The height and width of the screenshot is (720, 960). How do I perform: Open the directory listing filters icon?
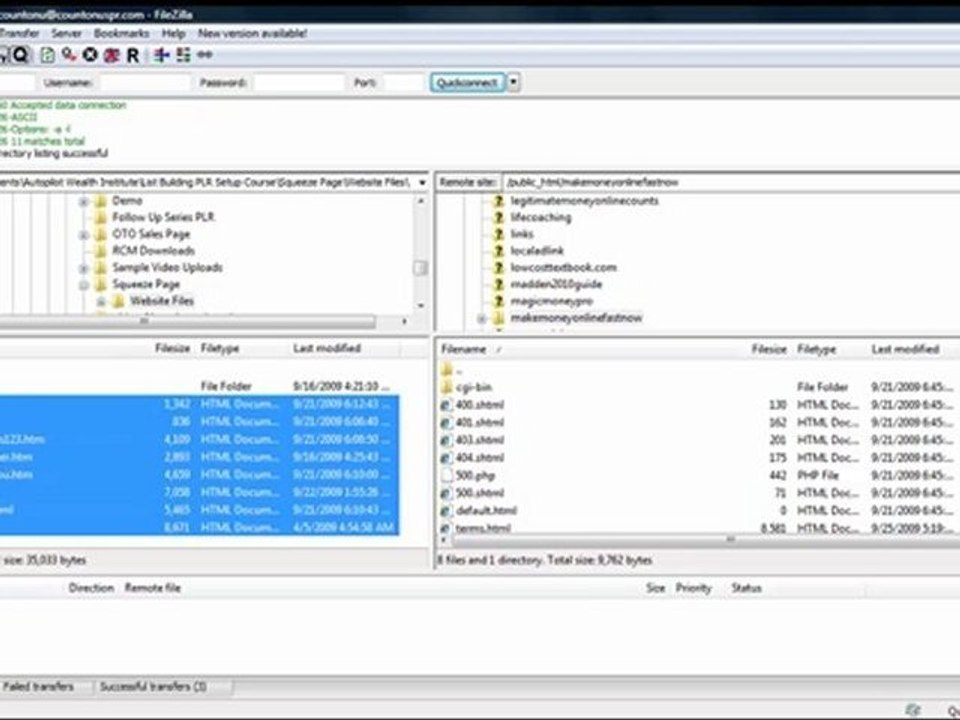(x=162, y=55)
